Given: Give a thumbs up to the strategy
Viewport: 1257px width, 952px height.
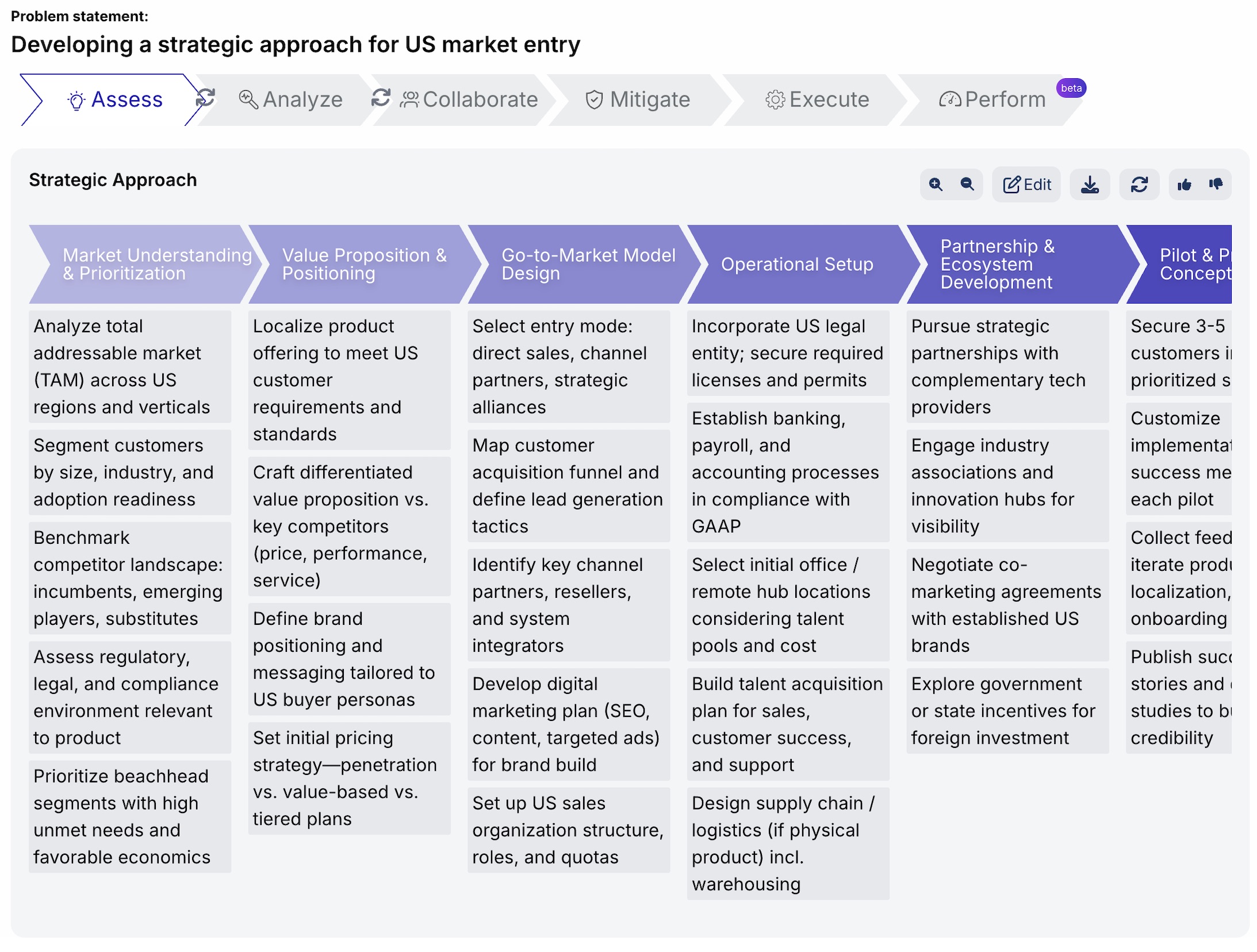Looking at the screenshot, I should coord(1184,185).
